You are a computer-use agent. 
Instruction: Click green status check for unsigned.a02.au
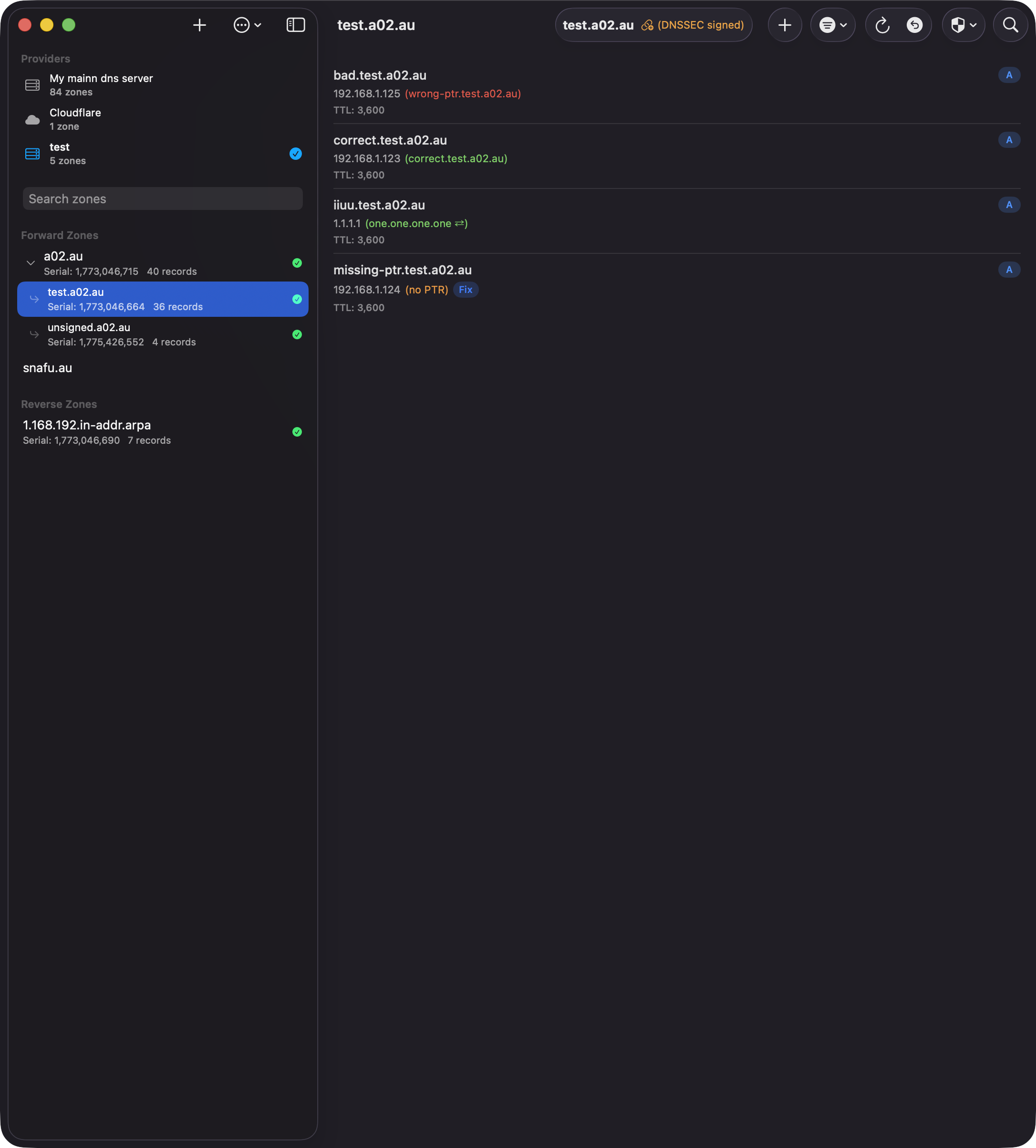pos(297,334)
